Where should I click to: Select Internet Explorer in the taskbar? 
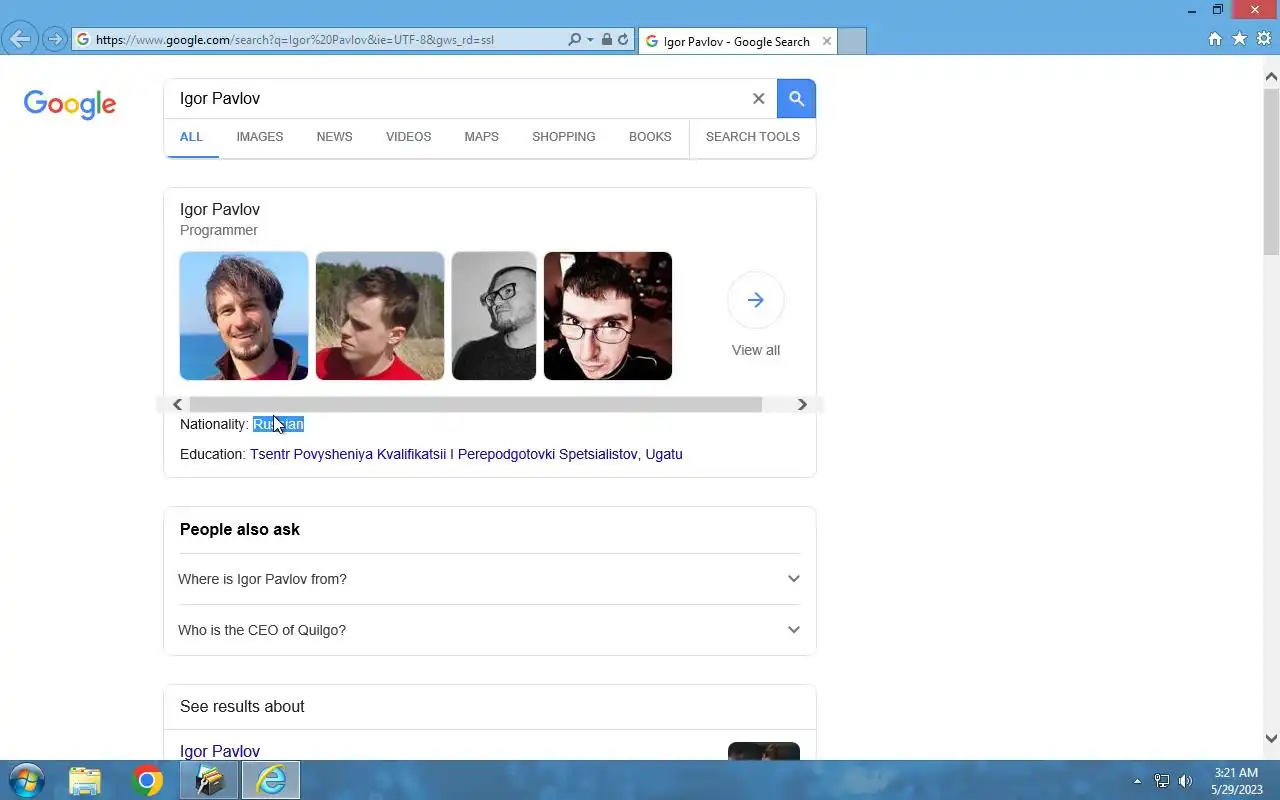(271, 780)
